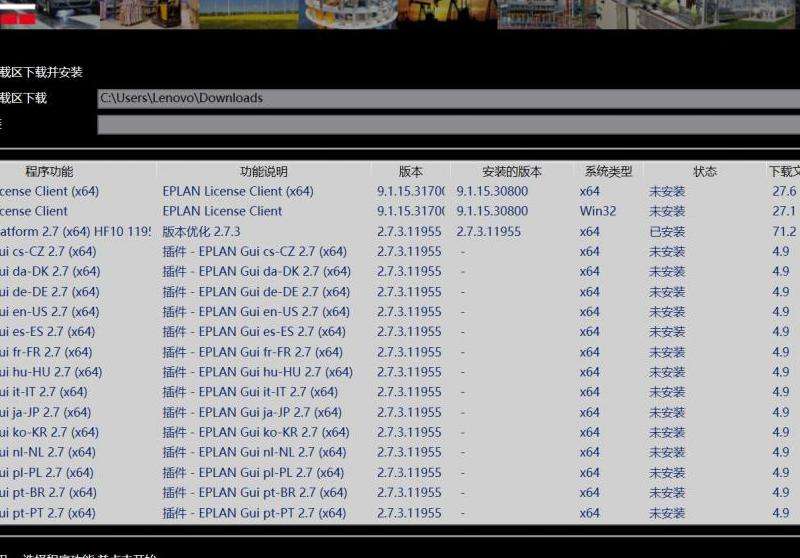Screen dimensions: 800x558
Task: Select 插件 - EPLAN Gui pt-PT 2.7 (x64)
Action: click(255, 513)
